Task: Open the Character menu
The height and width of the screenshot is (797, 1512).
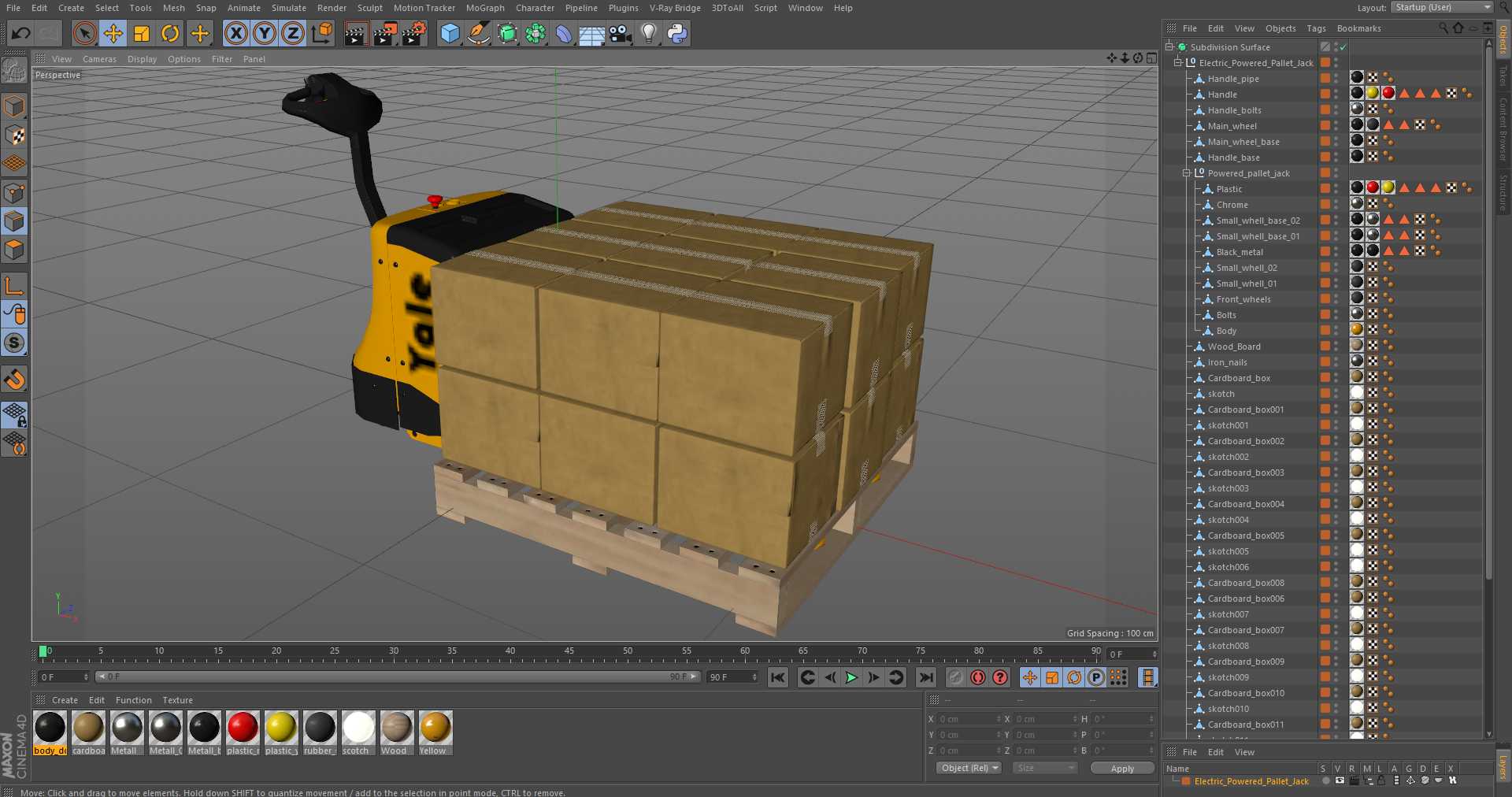Action: coord(535,8)
